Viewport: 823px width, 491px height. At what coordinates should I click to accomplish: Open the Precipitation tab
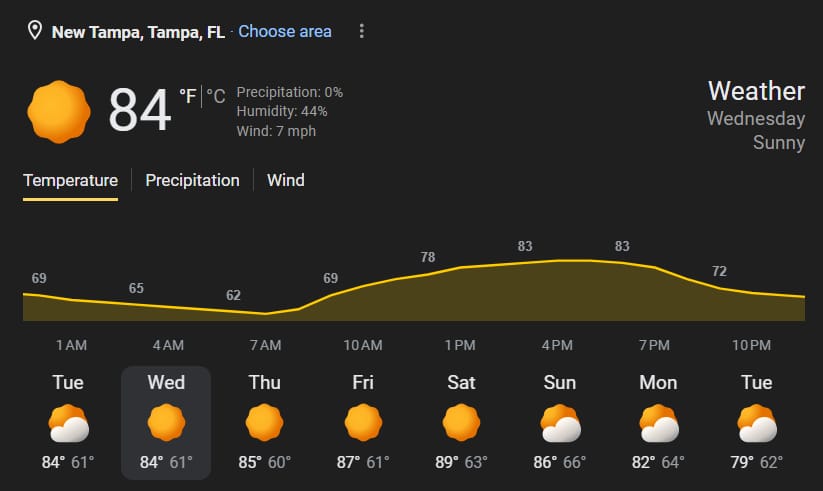click(x=192, y=181)
